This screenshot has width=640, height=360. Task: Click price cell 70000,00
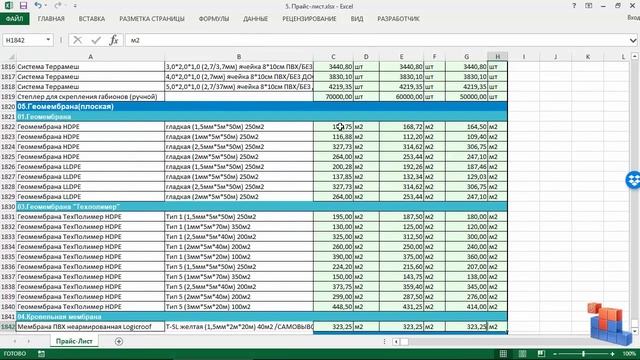(x=333, y=97)
